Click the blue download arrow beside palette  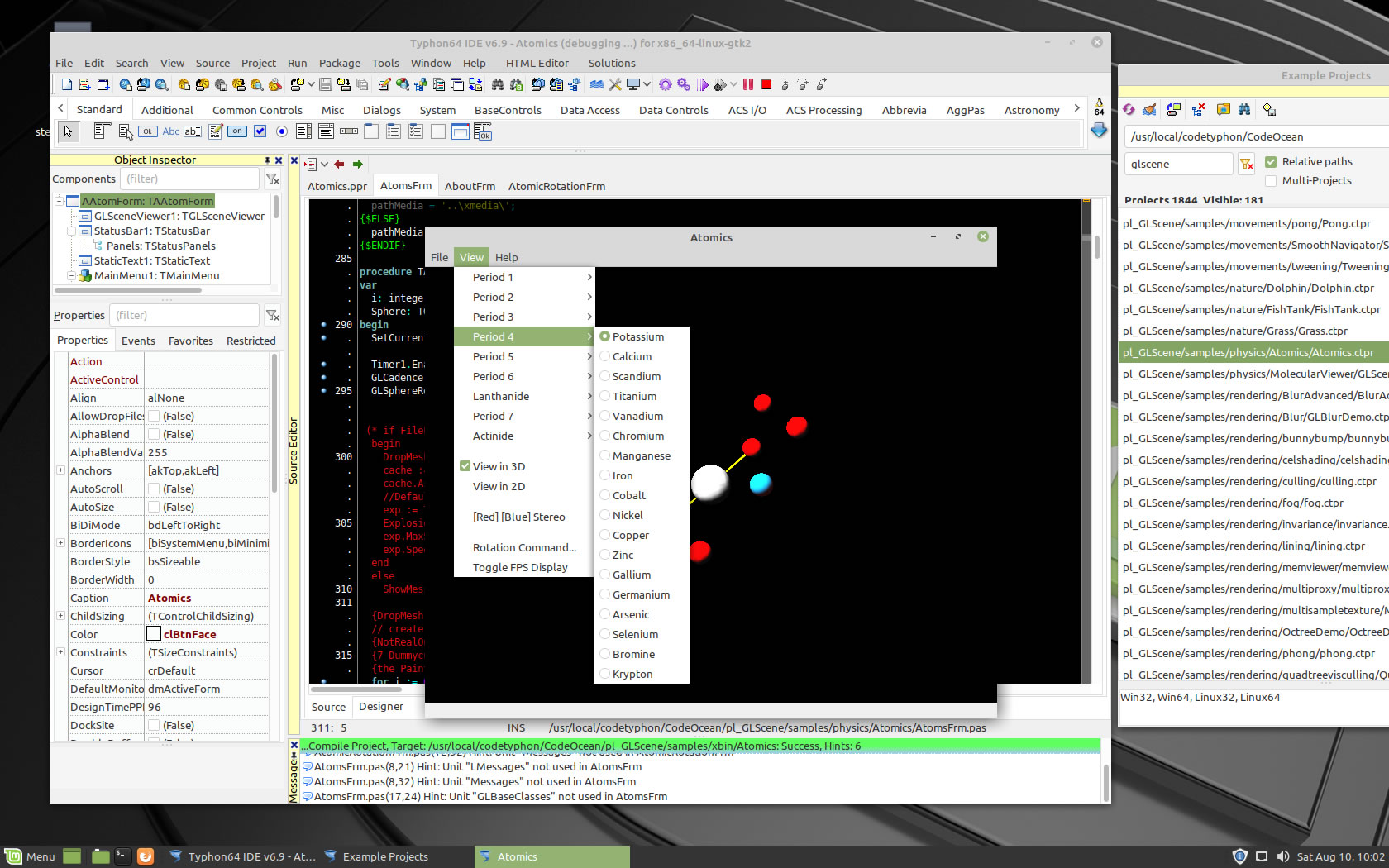tap(1099, 130)
